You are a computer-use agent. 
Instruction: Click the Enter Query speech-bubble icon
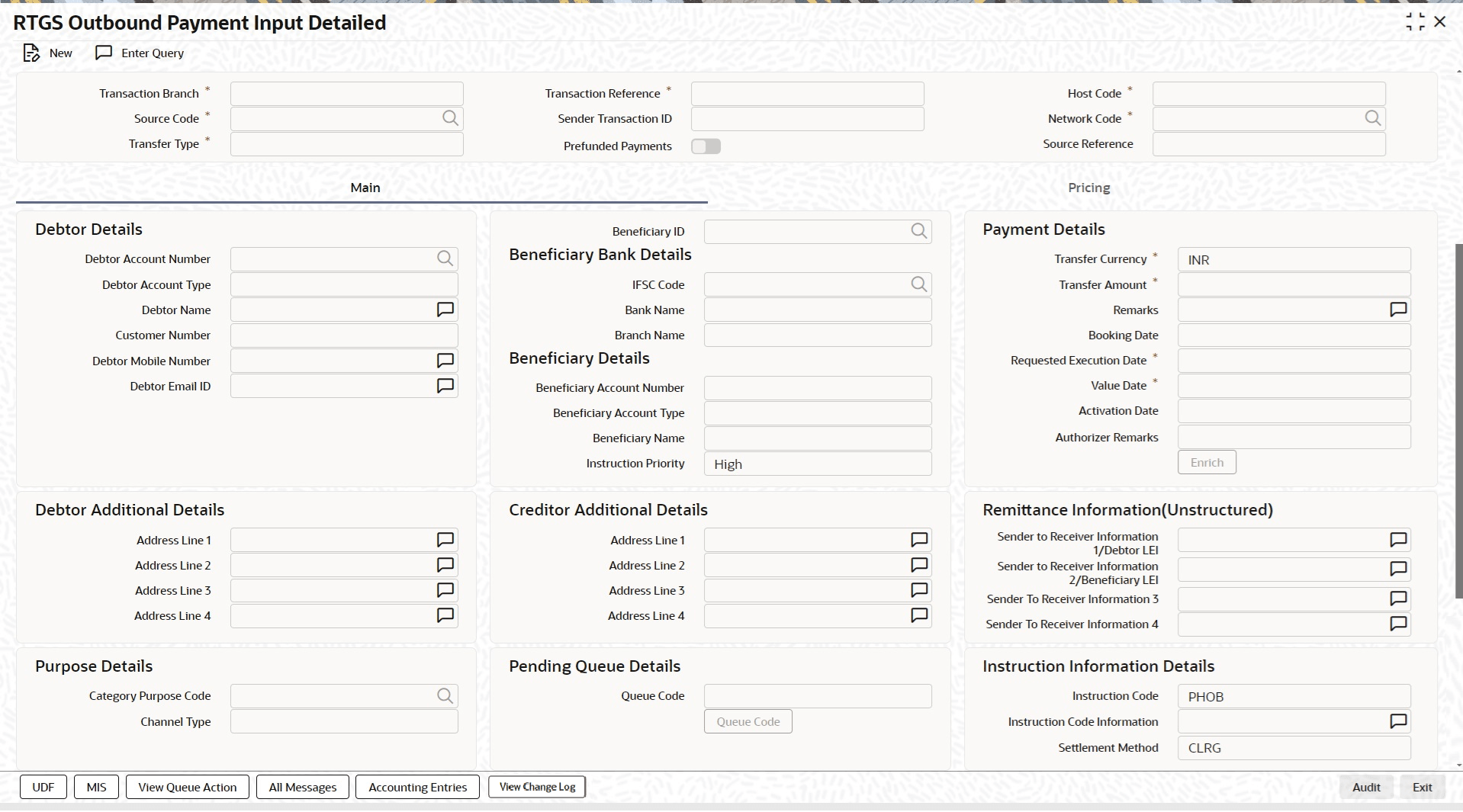pyautogui.click(x=104, y=53)
